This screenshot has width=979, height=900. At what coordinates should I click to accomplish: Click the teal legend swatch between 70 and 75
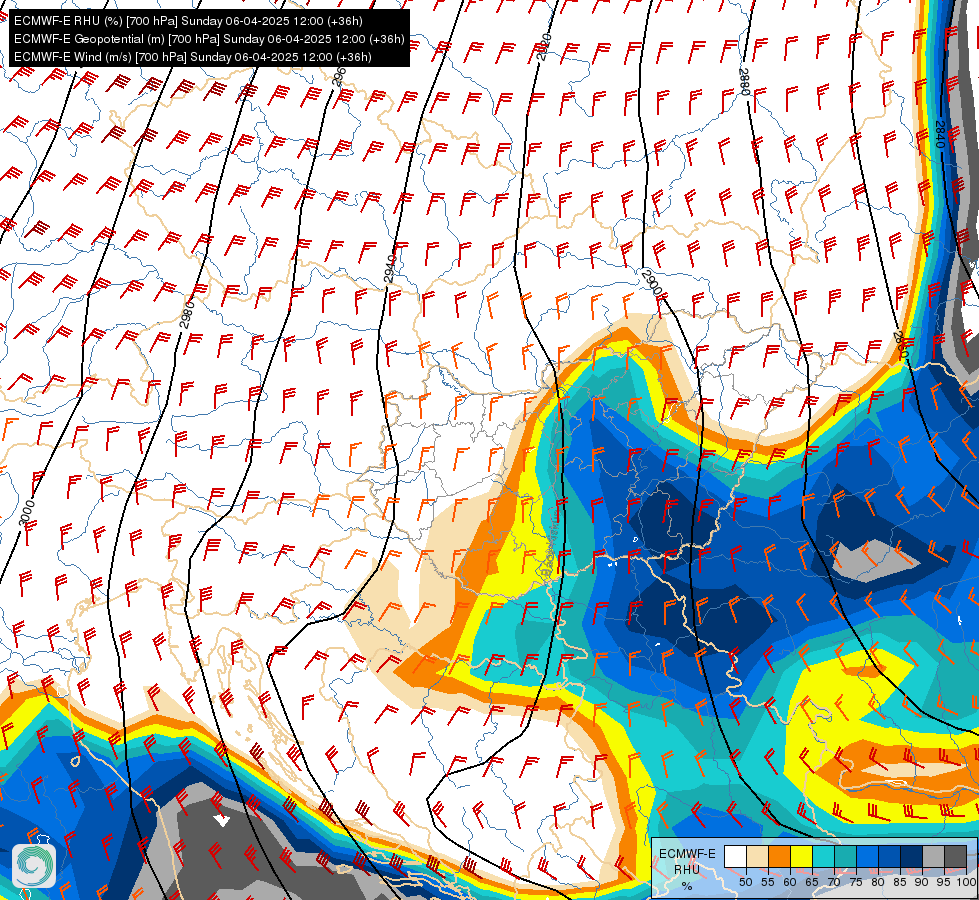tap(845, 856)
